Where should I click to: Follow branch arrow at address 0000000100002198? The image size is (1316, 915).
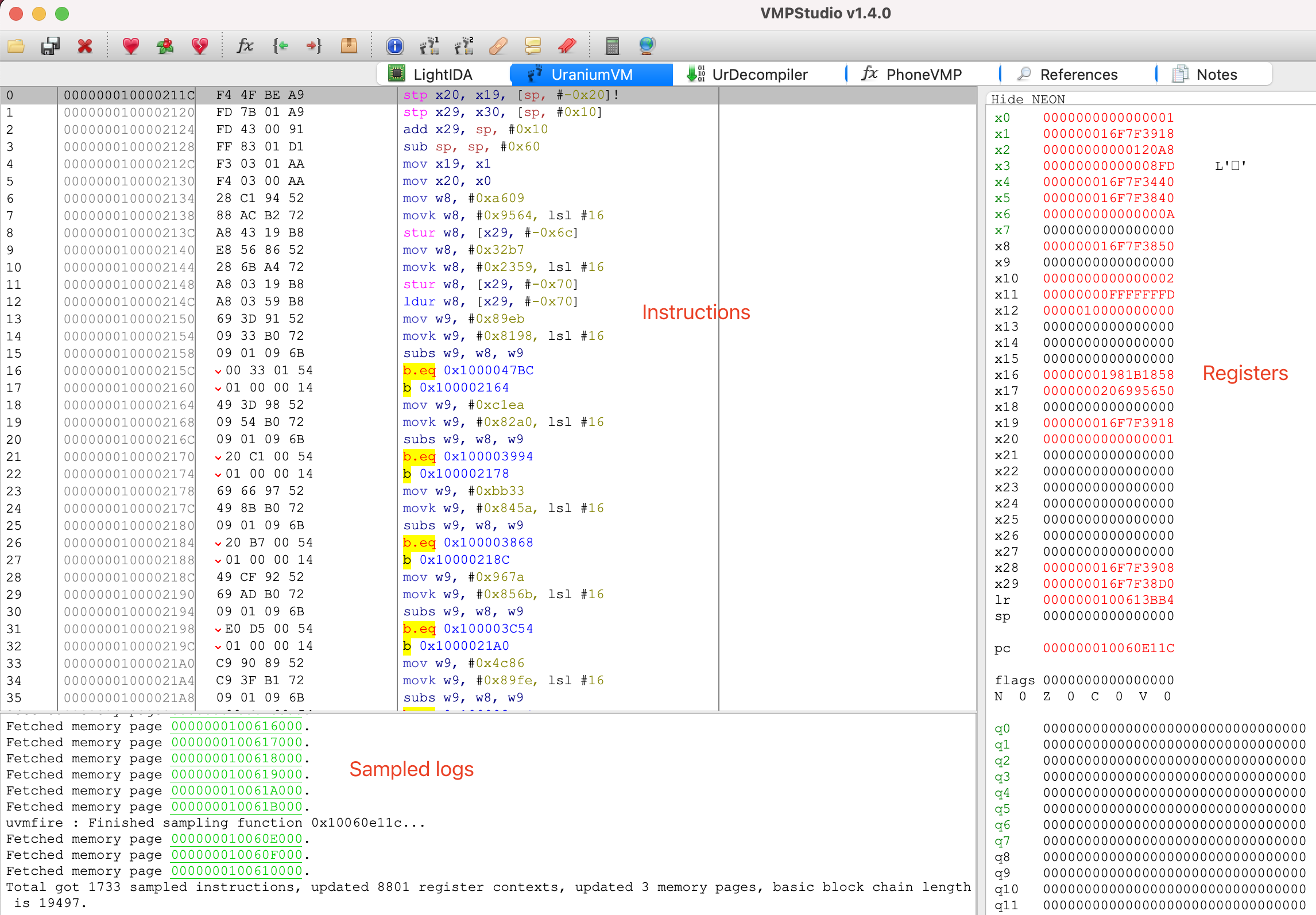[218, 630]
